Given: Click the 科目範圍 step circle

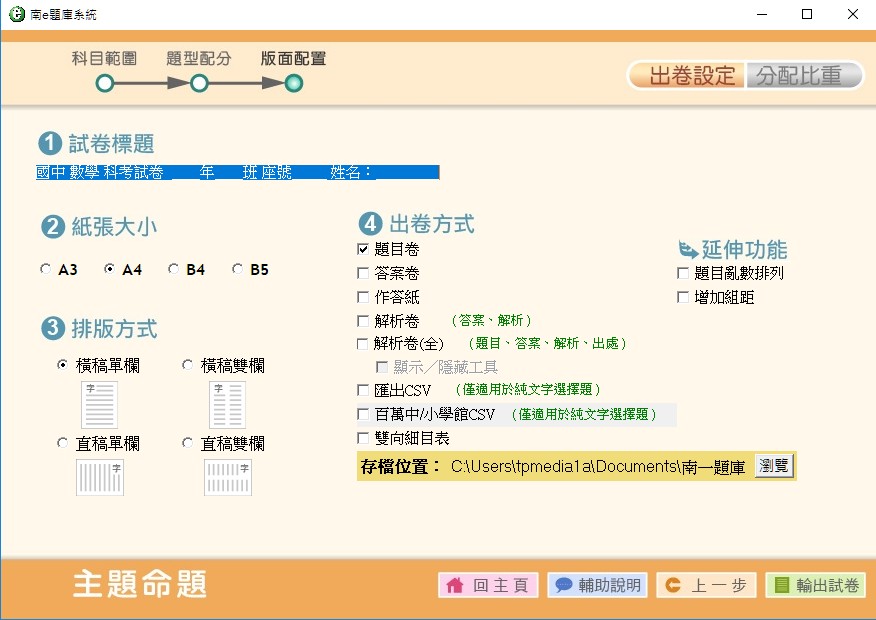Looking at the screenshot, I should pyautogui.click(x=104, y=84).
